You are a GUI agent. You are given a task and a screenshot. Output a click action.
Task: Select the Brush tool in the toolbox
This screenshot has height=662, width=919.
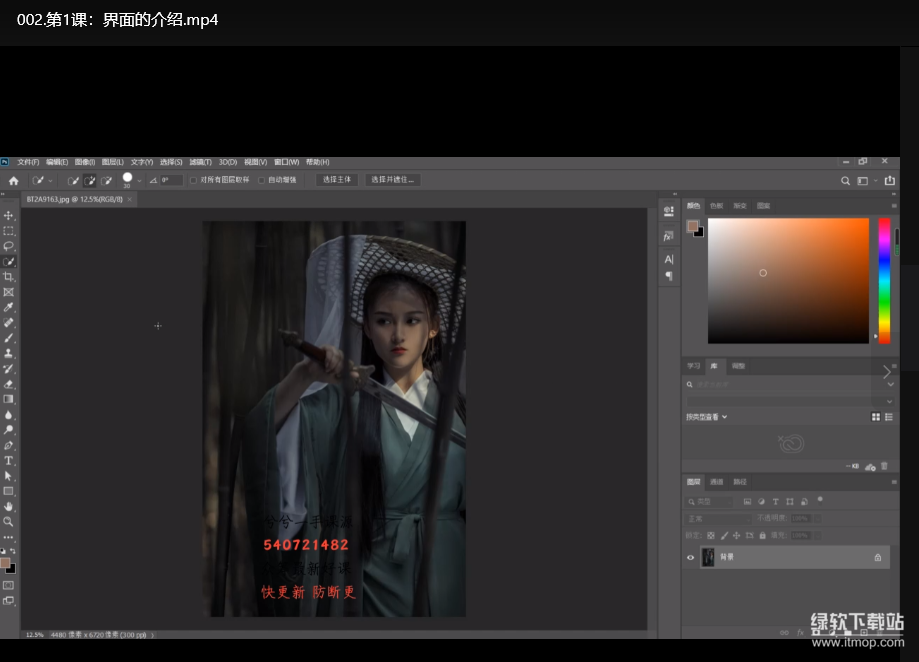coord(8,338)
